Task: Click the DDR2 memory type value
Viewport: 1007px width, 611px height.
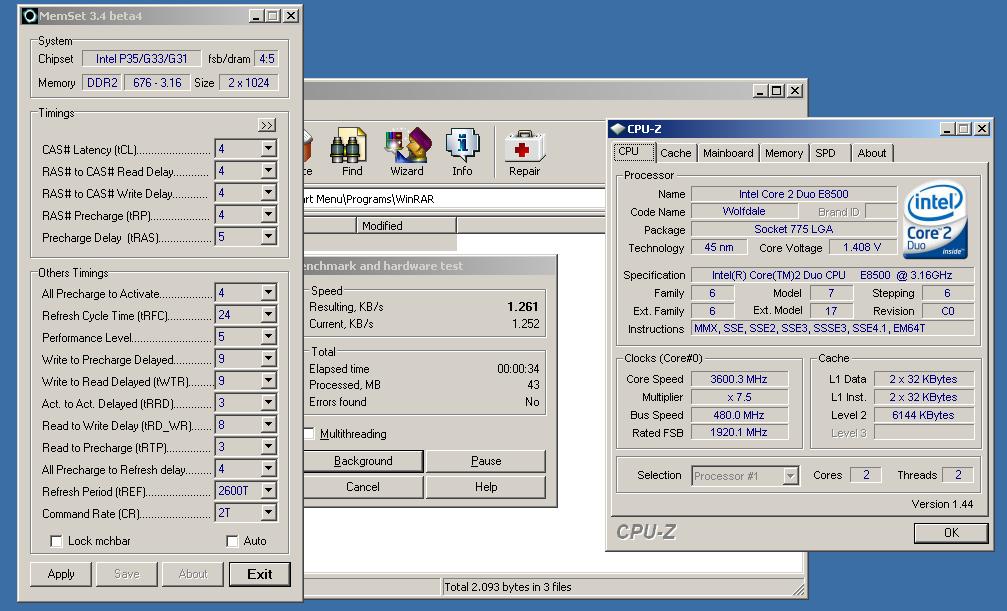Action: coord(102,82)
